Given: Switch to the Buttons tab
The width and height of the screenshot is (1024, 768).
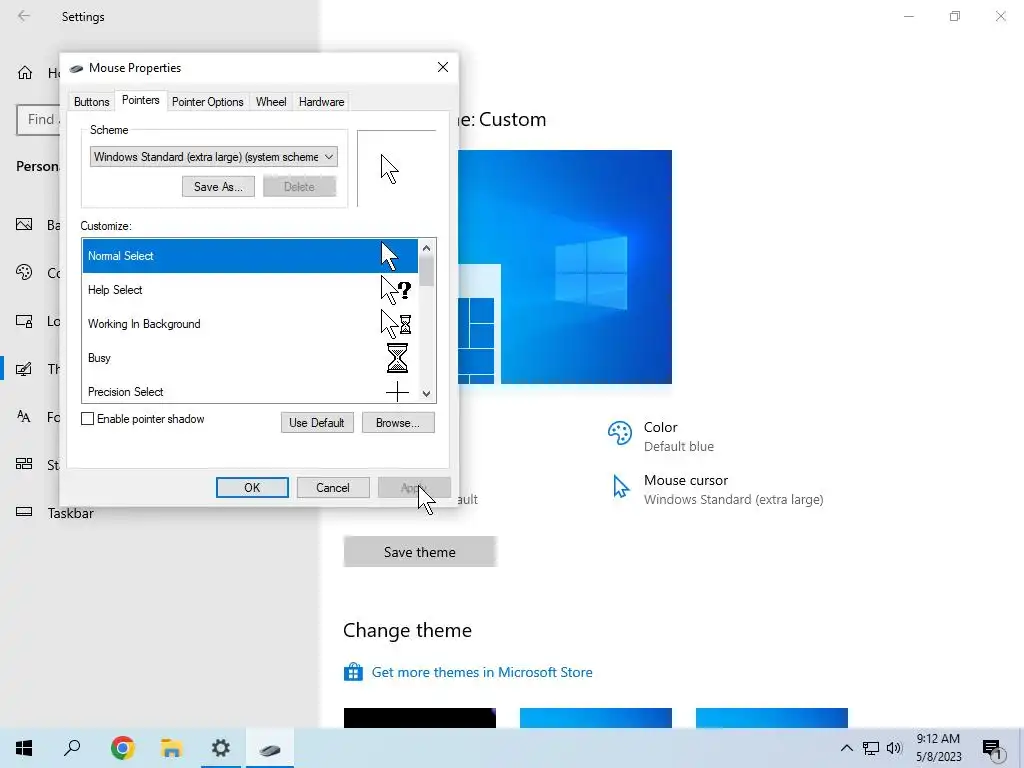Looking at the screenshot, I should [91, 102].
